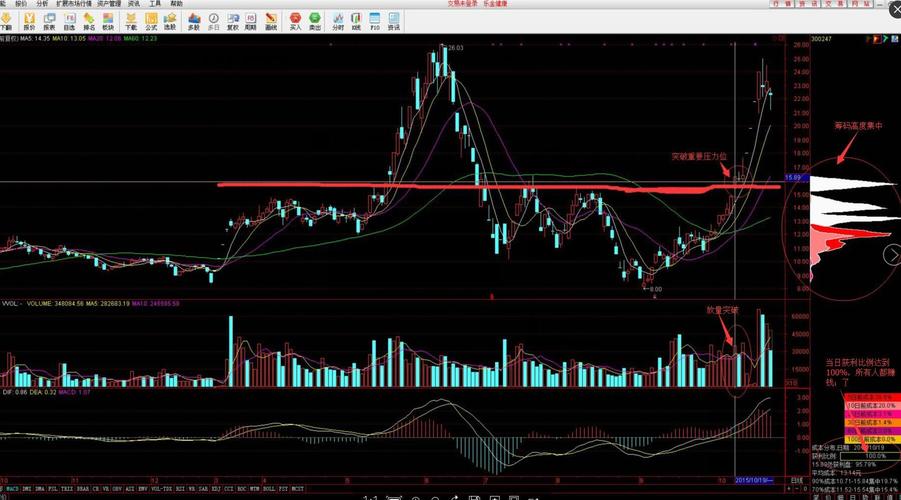
Task: Select the RSI indicator tab
Action: (180, 489)
